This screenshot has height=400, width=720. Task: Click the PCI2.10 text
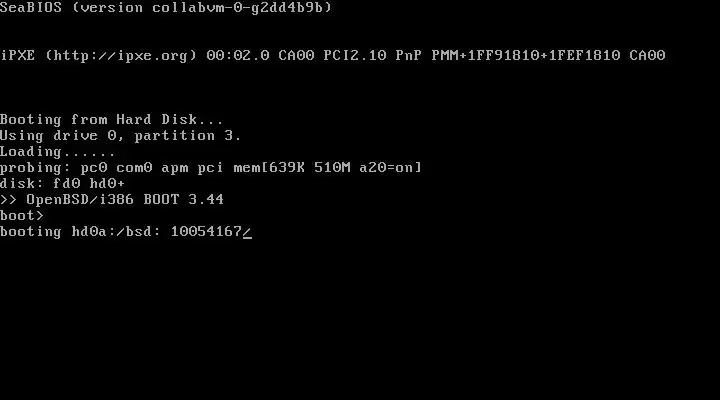coord(355,56)
